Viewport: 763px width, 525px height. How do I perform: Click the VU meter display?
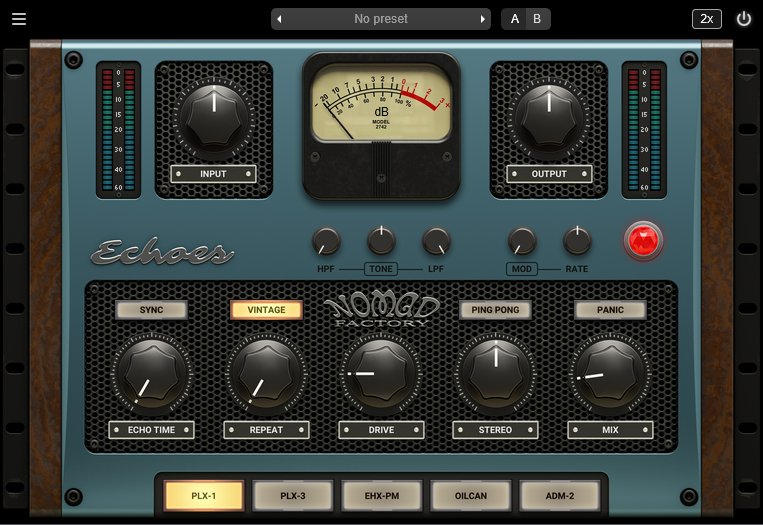tap(381, 103)
